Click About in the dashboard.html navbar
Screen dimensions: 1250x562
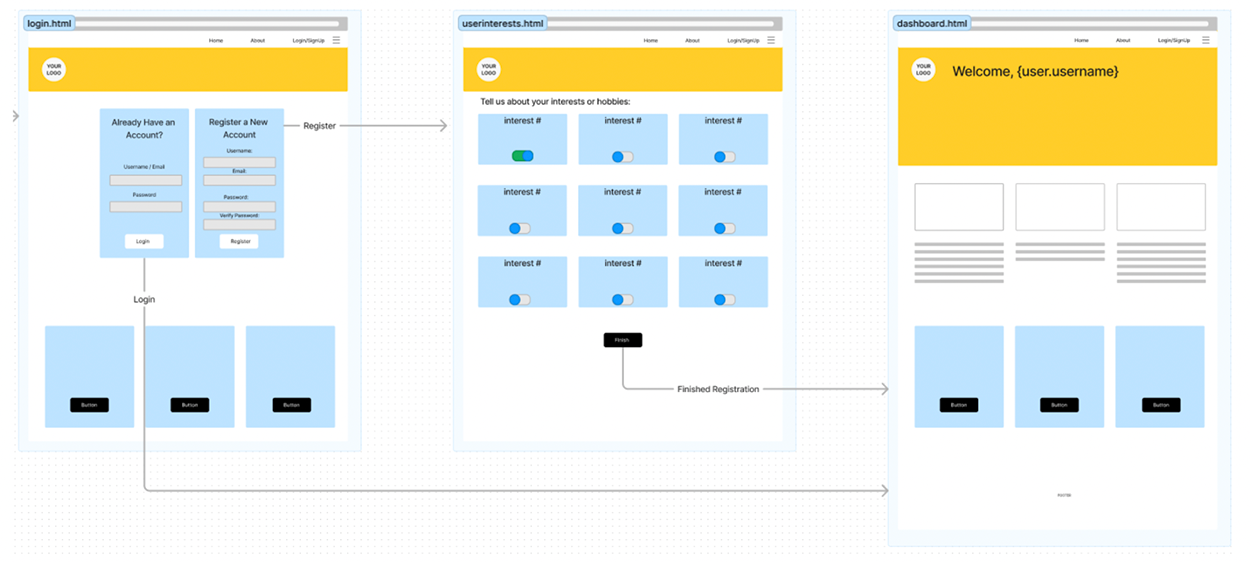coord(1123,41)
